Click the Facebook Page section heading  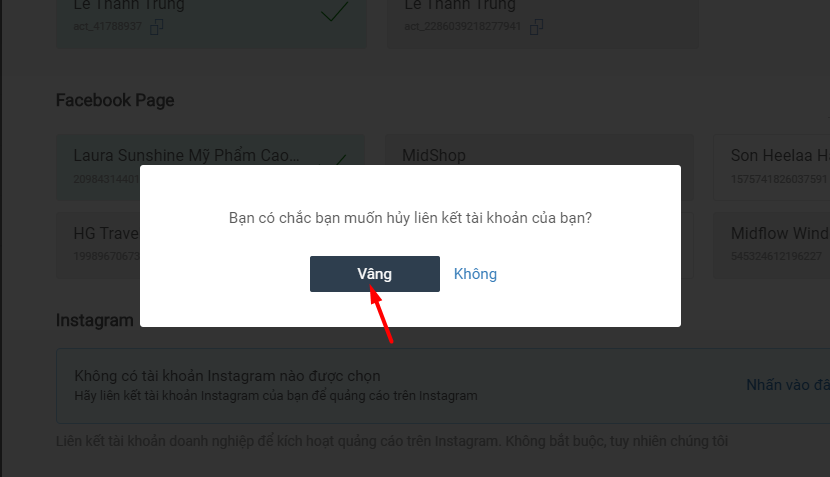115,100
